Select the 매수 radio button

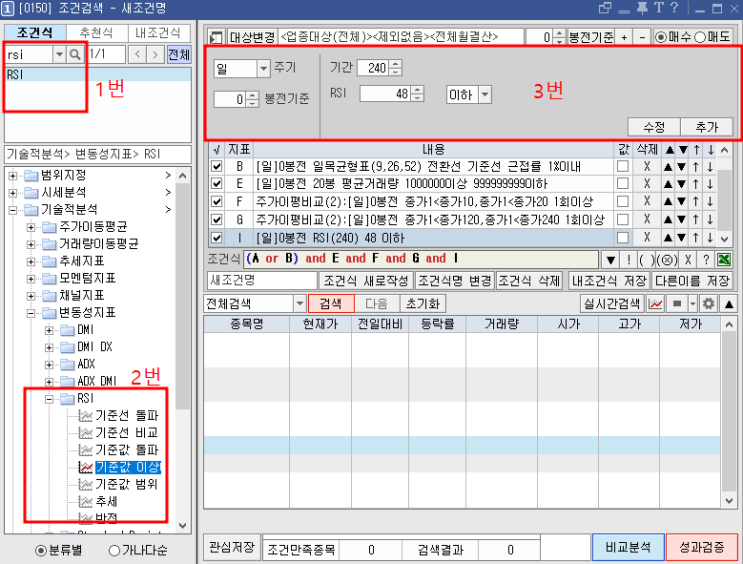(x=661, y=37)
